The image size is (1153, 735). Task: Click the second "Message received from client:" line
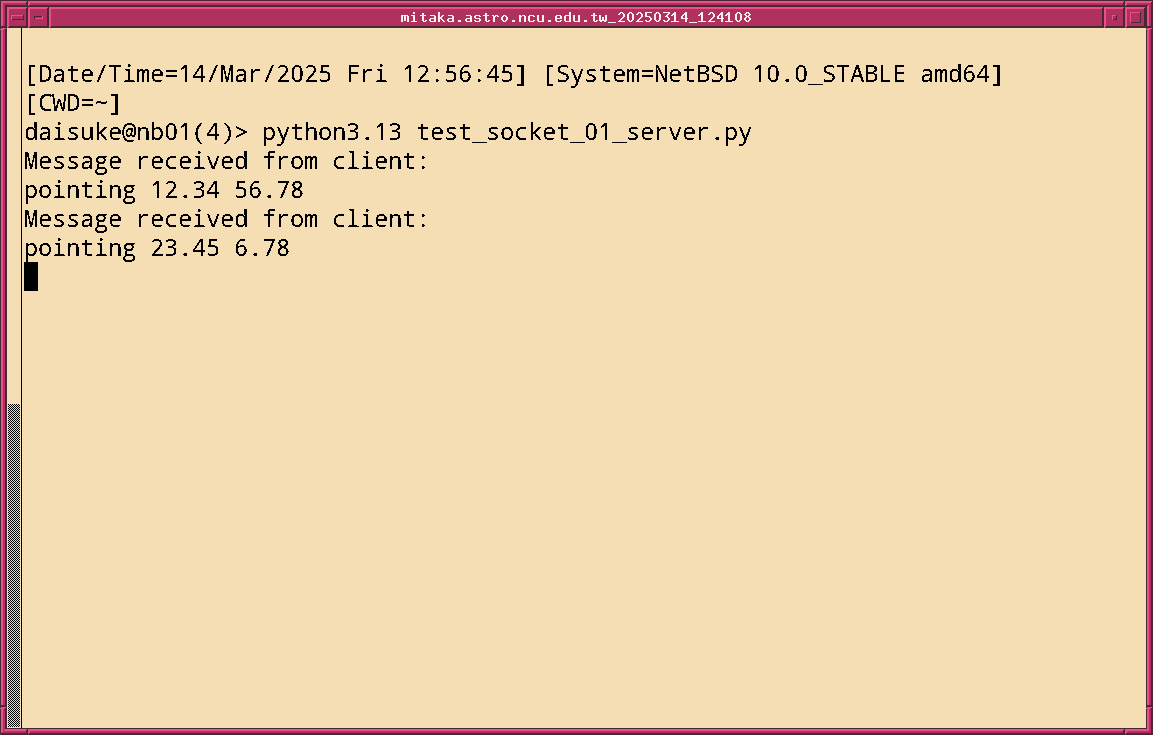click(226, 219)
